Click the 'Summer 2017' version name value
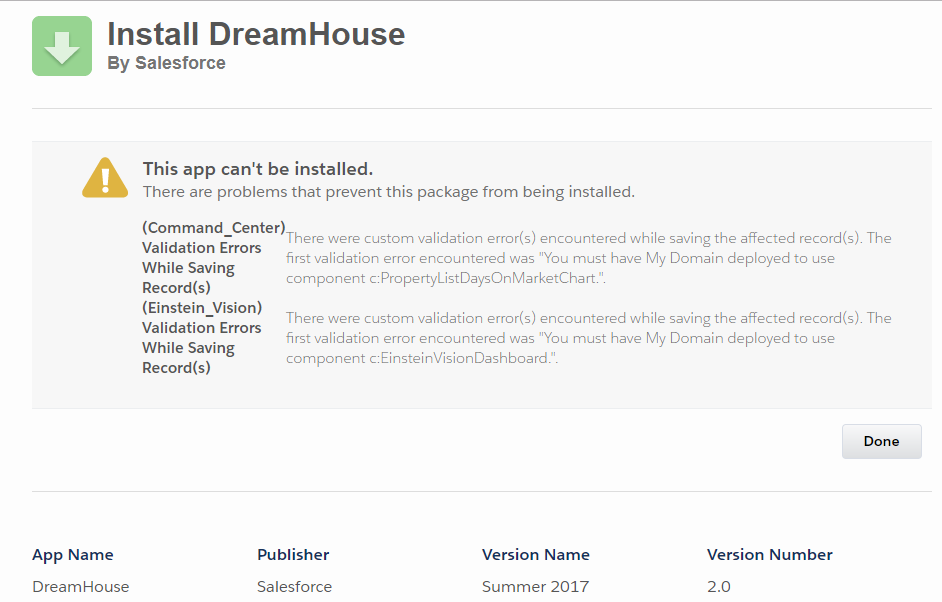This screenshot has width=942, height=602. (x=535, y=586)
